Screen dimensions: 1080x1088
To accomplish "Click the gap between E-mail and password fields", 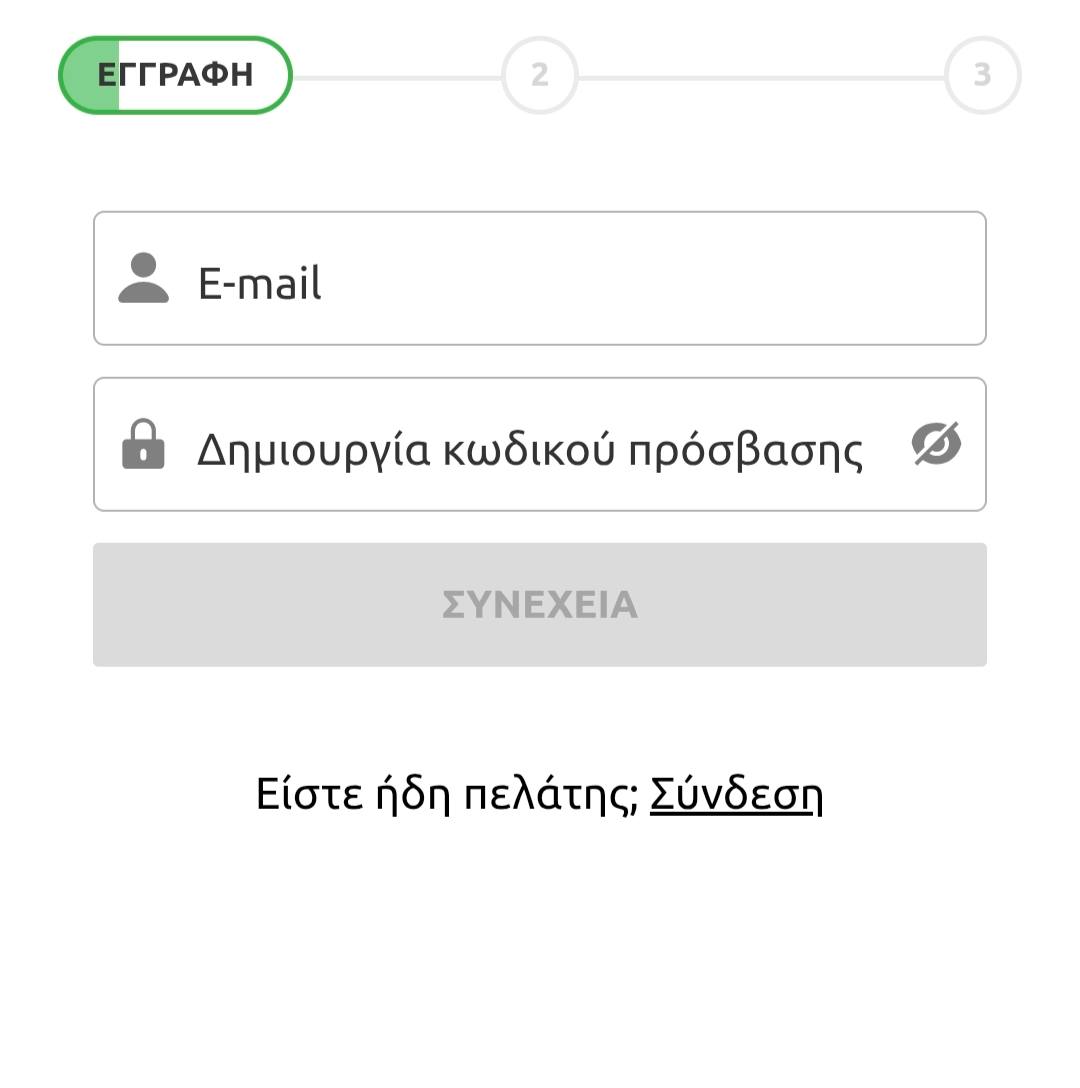I will (540, 362).
